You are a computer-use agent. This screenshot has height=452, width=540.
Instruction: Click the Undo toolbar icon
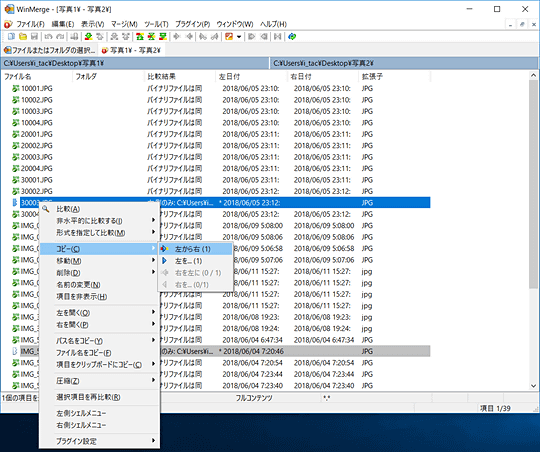[48, 36]
